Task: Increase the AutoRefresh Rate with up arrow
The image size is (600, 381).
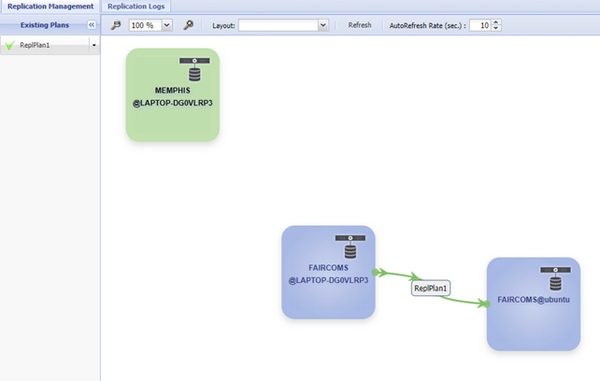Action: pos(496,23)
